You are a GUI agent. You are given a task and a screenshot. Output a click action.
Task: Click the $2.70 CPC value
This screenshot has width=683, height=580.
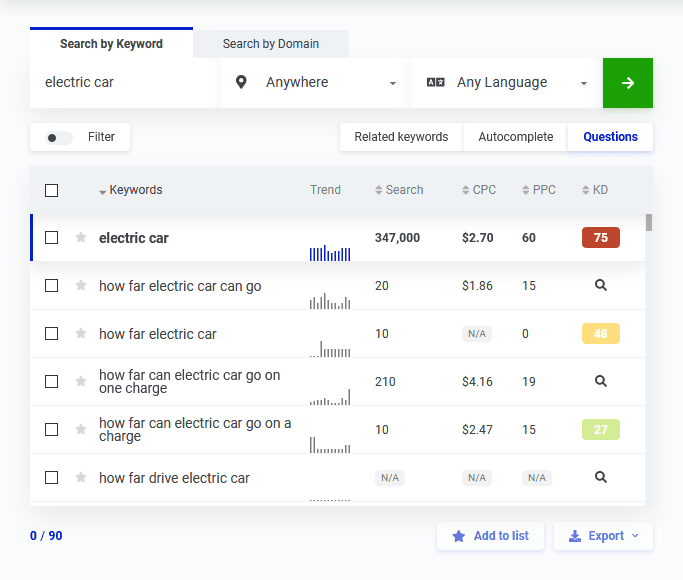477,238
